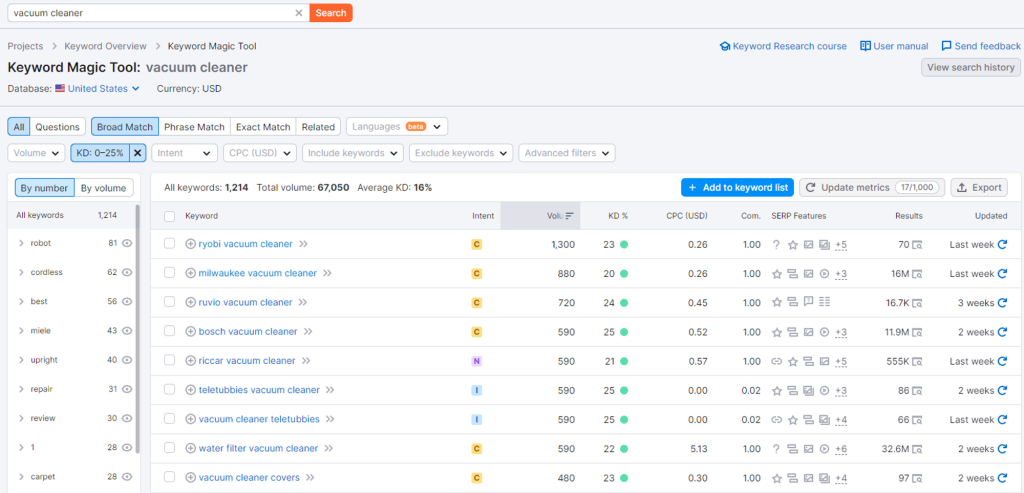Click Add to keyword list button
This screenshot has height=493, width=1024.
click(x=737, y=187)
